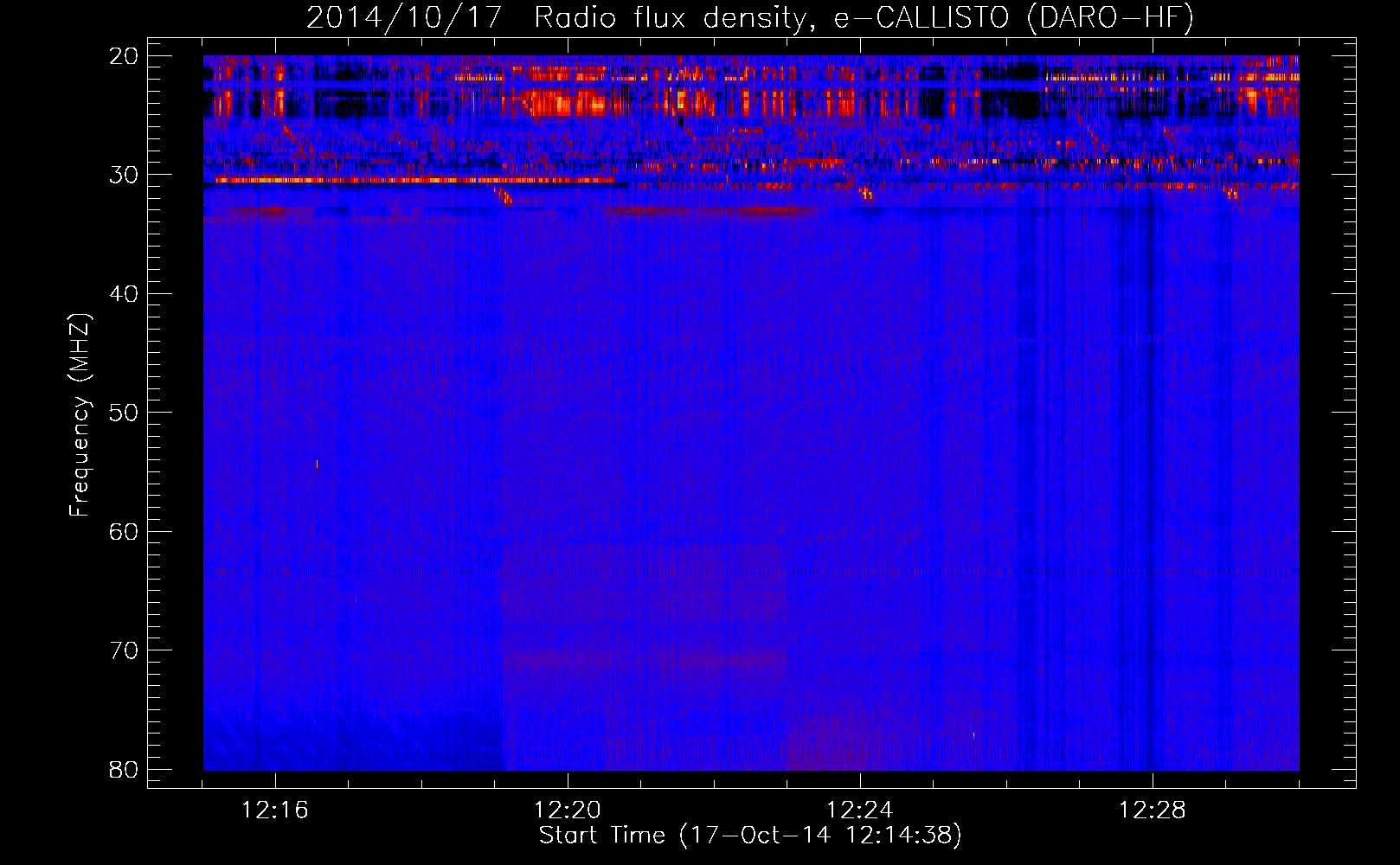Click the 60 frequency tick label
This screenshot has width=1400, height=865.
[x=124, y=531]
